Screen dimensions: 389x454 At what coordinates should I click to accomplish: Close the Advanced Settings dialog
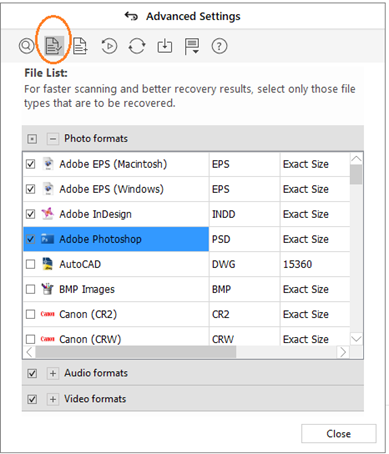click(339, 433)
